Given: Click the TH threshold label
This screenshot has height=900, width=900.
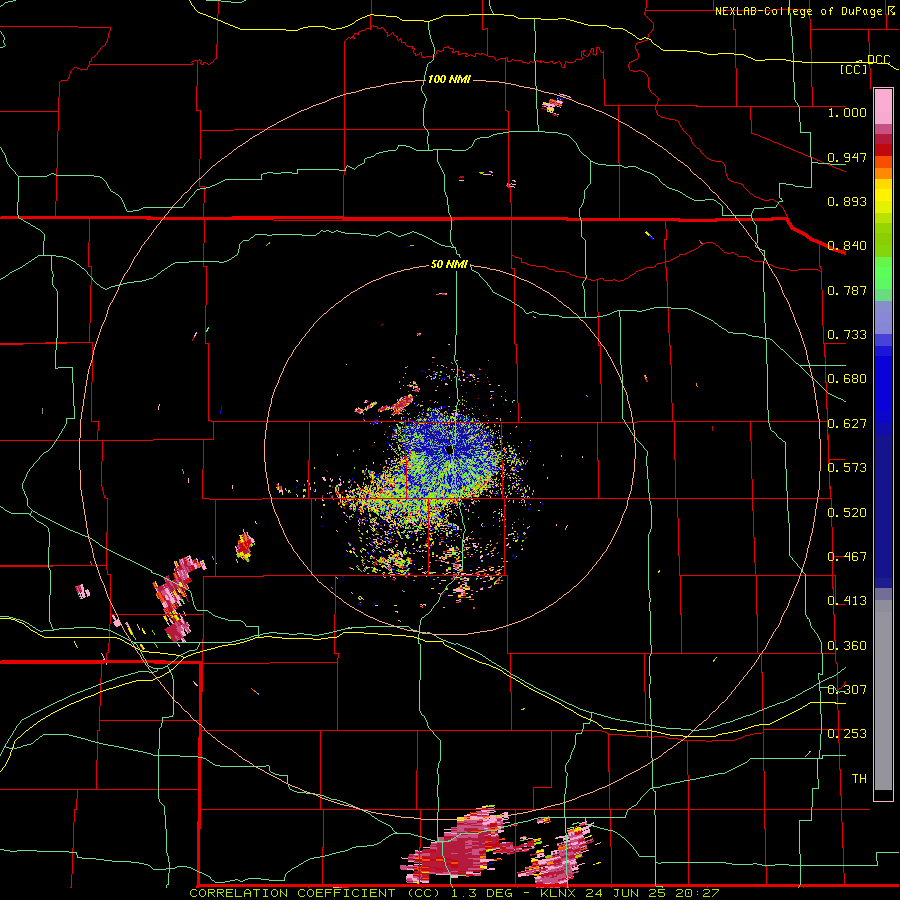Looking at the screenshot, I should pos(859,779).
